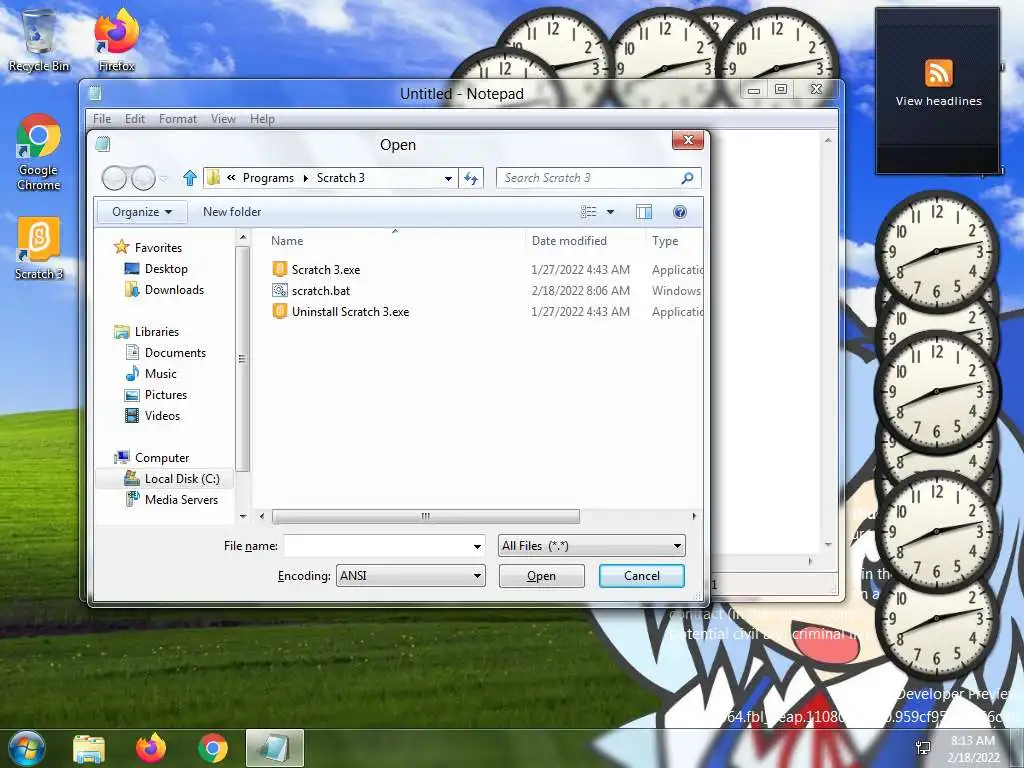Click the Cancel button
The image size is (1024, 768).
[x=641, y=576]
